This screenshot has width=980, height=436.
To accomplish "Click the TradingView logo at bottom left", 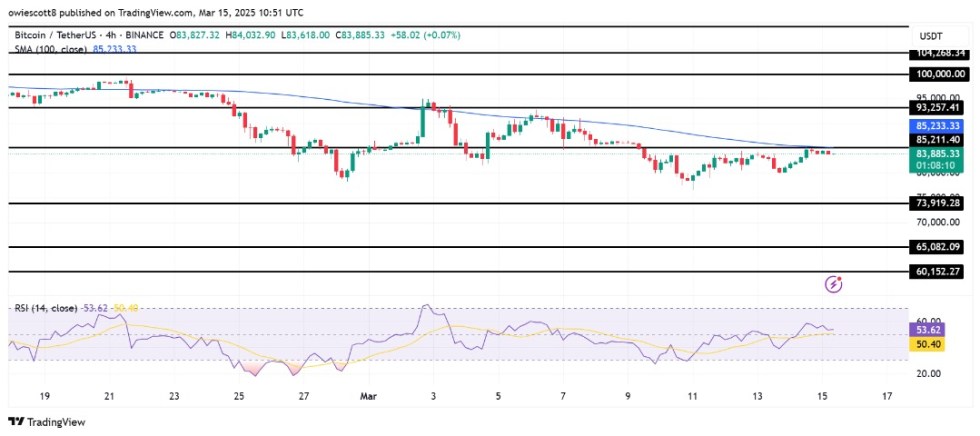I will click(x=42, y=422).
